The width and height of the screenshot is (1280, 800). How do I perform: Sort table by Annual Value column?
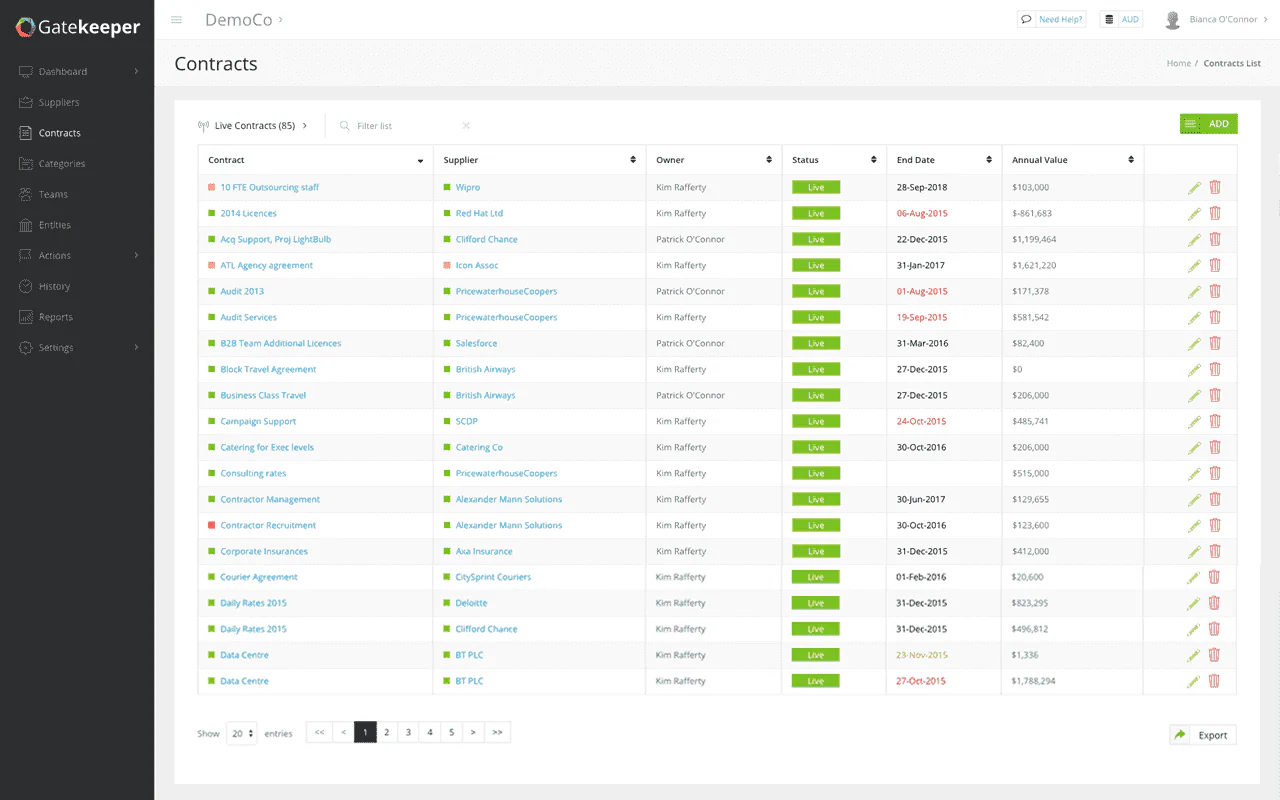click(1073, 160)
